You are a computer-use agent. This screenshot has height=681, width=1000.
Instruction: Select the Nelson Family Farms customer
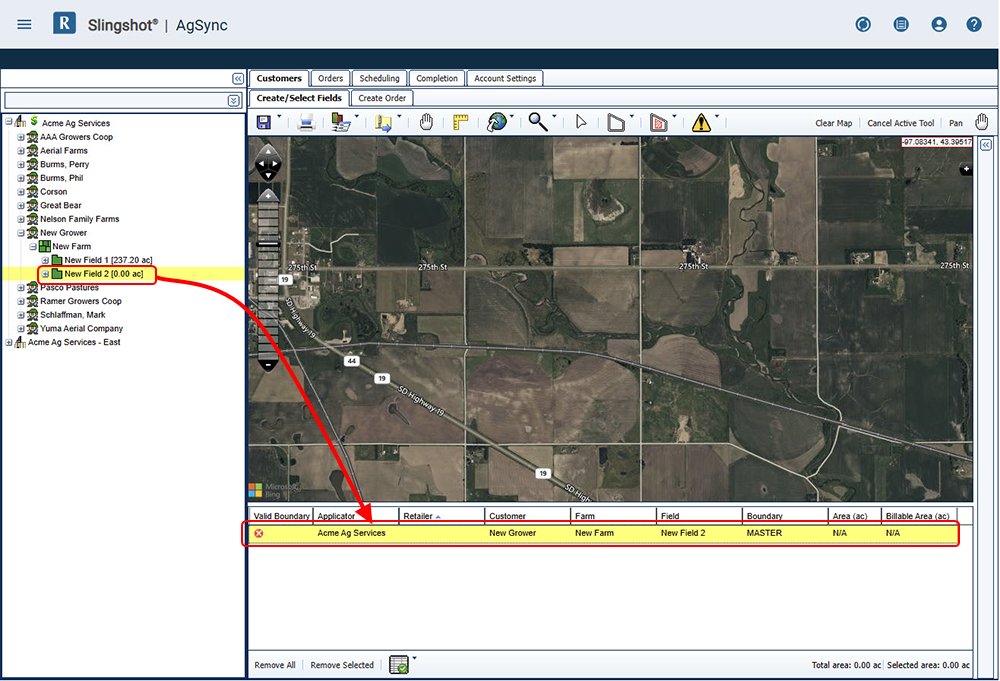pos(80,219)
